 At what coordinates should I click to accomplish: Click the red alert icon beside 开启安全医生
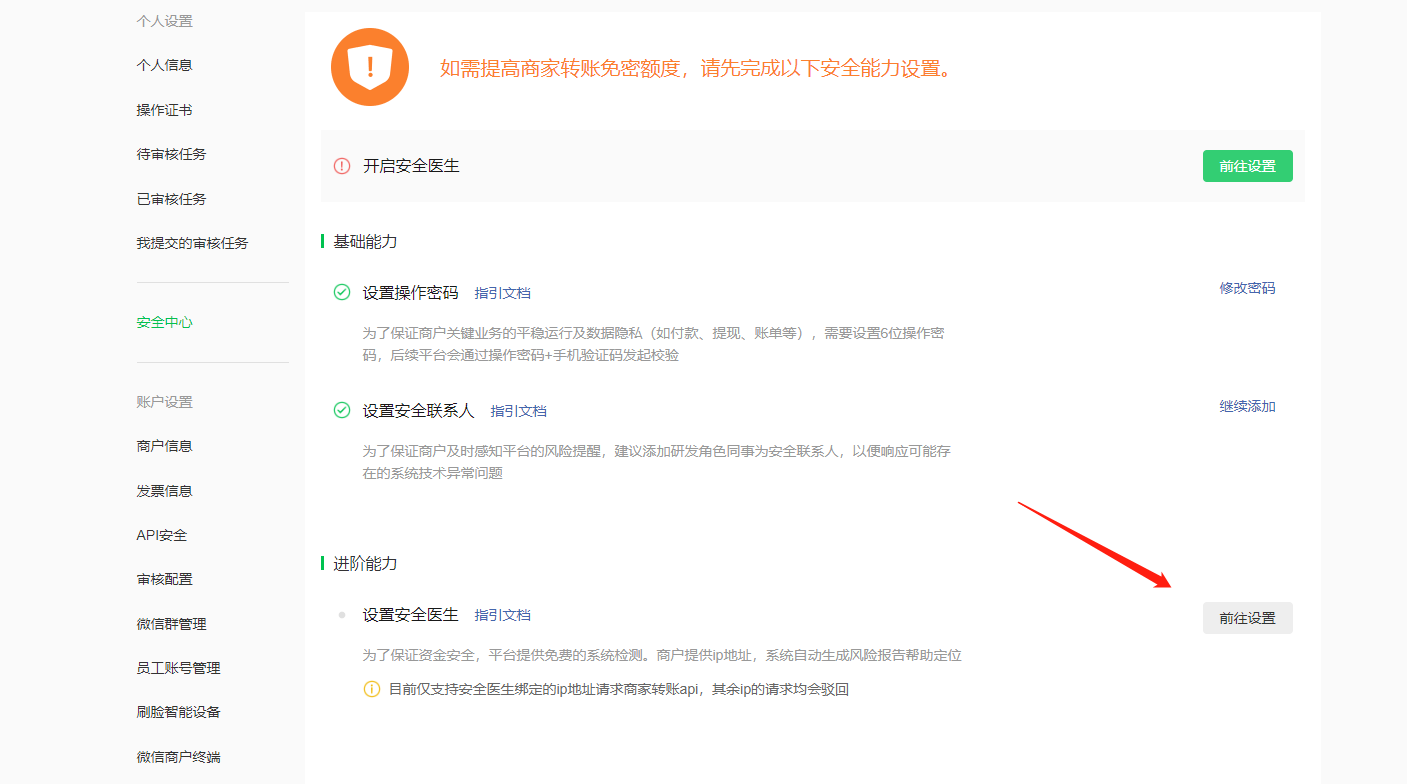pos(342,166)
